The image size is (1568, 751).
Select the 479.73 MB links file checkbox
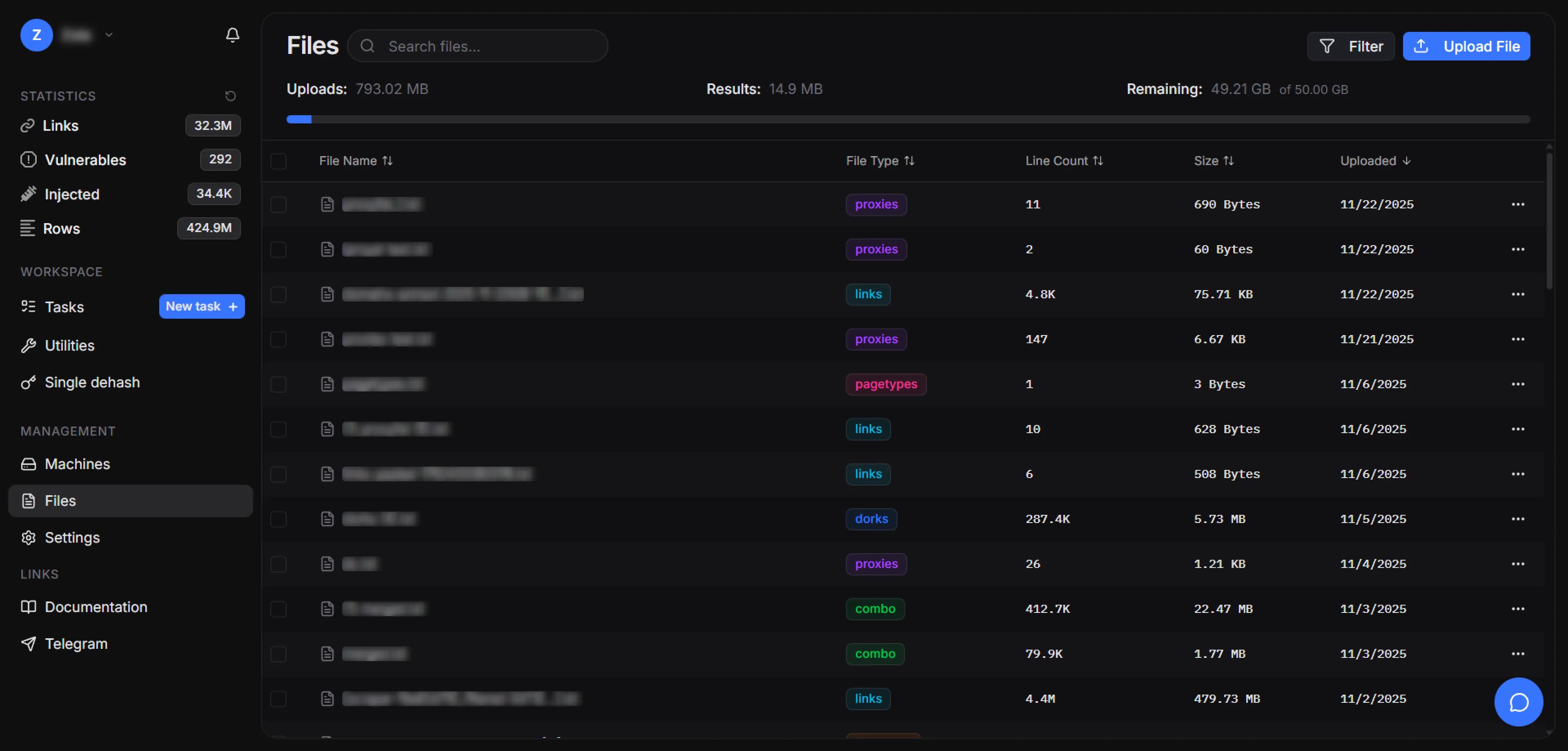278,699
